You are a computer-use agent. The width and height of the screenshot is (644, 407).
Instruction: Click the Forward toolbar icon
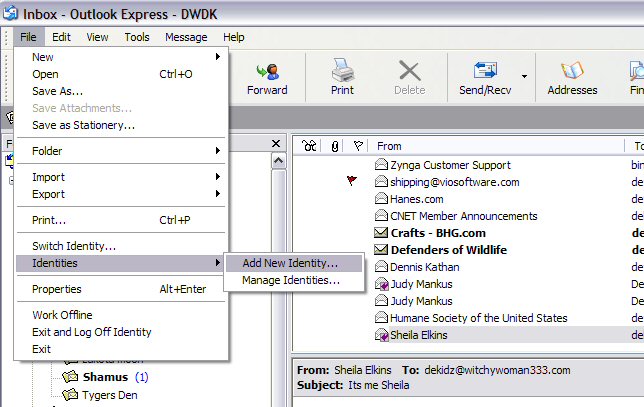point(267,77)
